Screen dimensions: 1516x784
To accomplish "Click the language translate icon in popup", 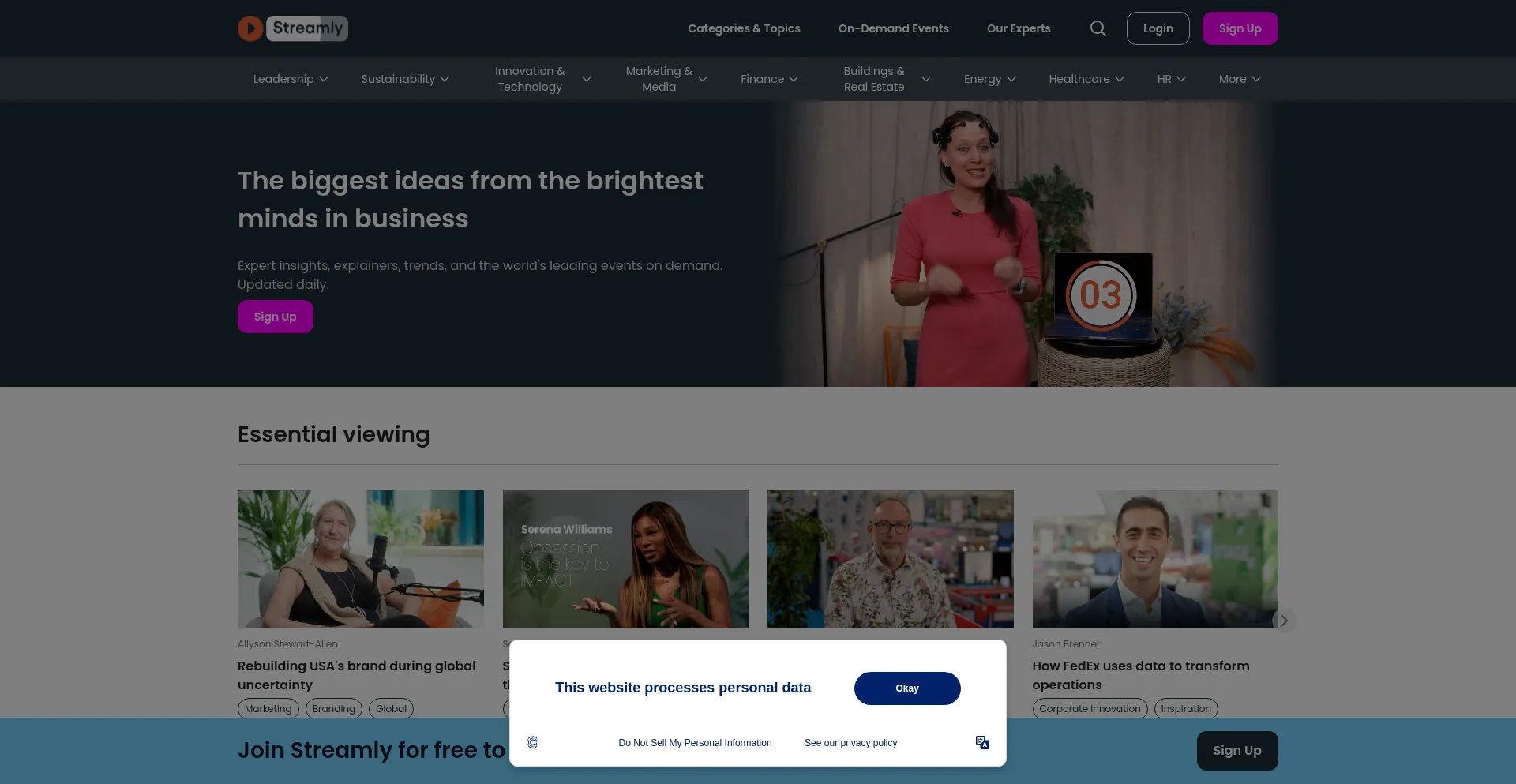I will [982, 742].
